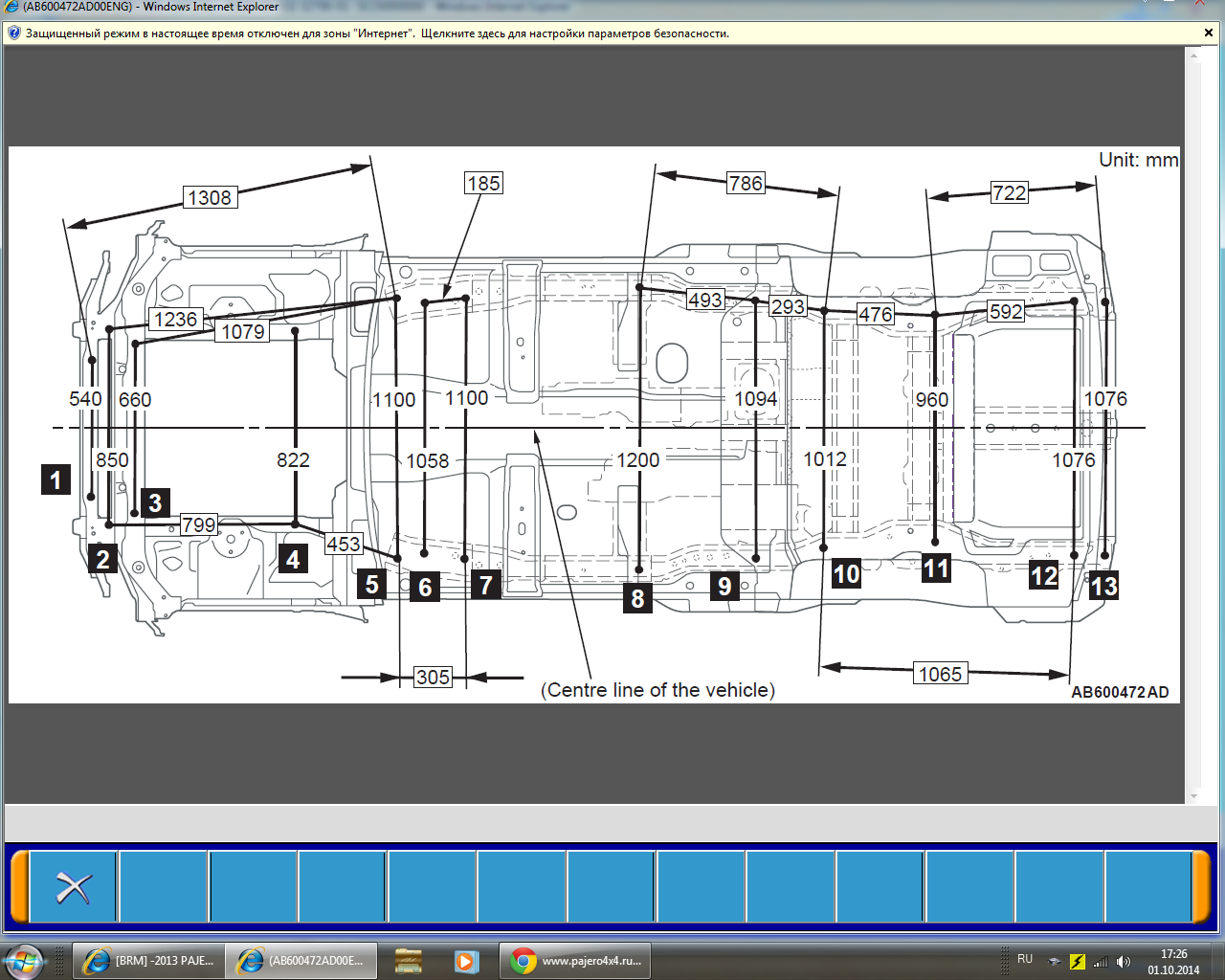
Task: Click the crossed-tools close icon in blue toolbar
Action: click(73, 887)
